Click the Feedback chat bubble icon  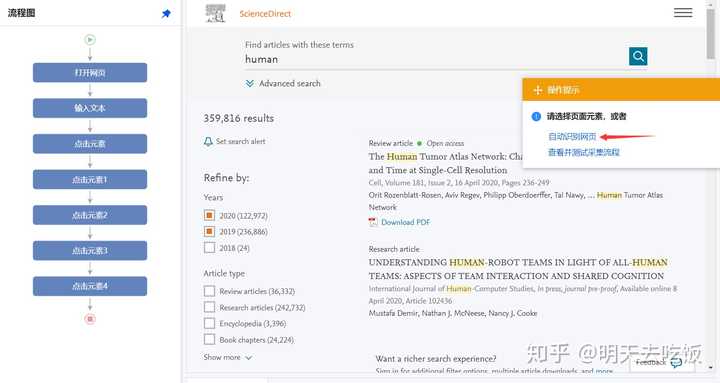tap(676, 363)
